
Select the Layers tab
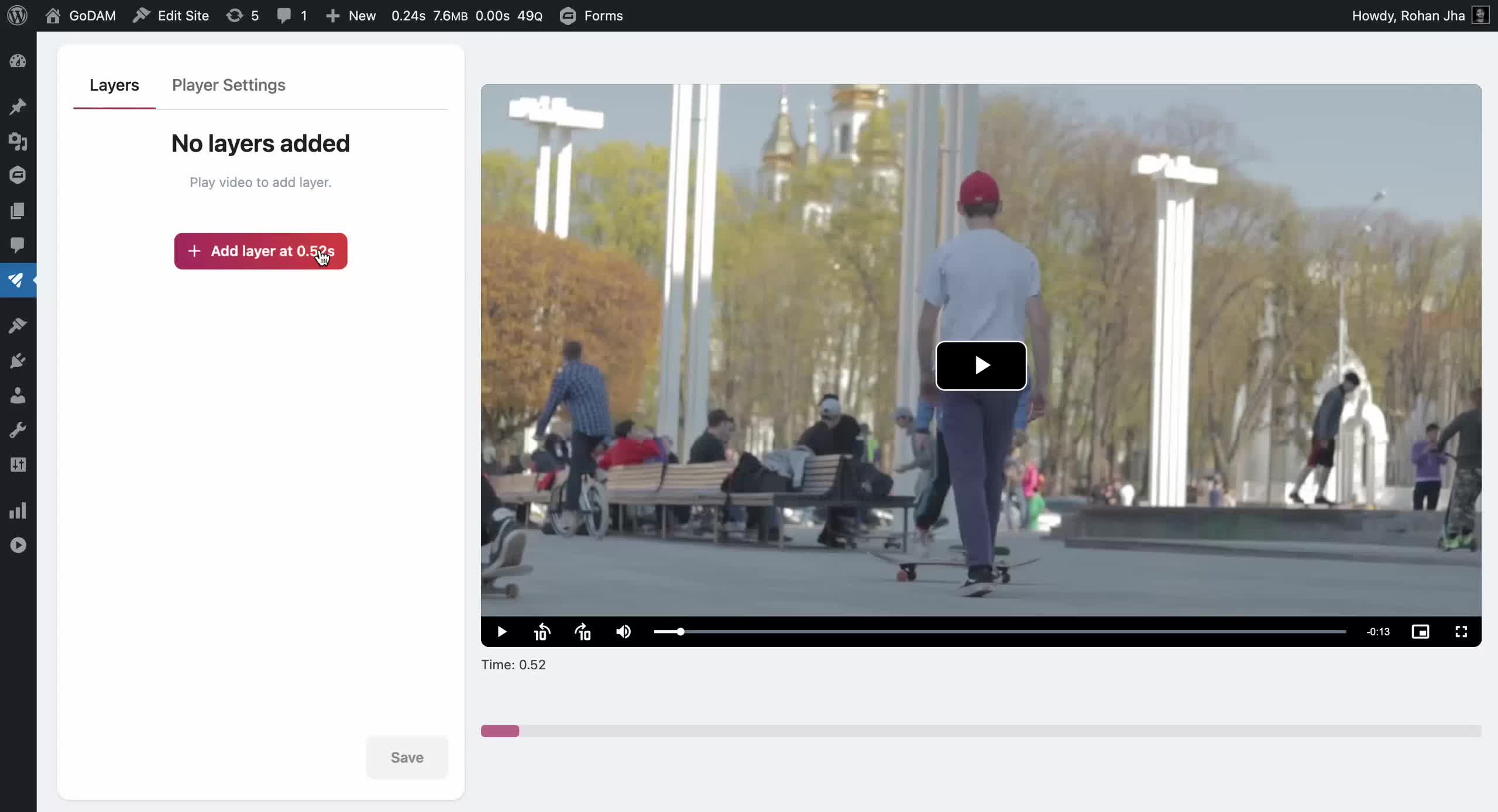coord(114,85)
